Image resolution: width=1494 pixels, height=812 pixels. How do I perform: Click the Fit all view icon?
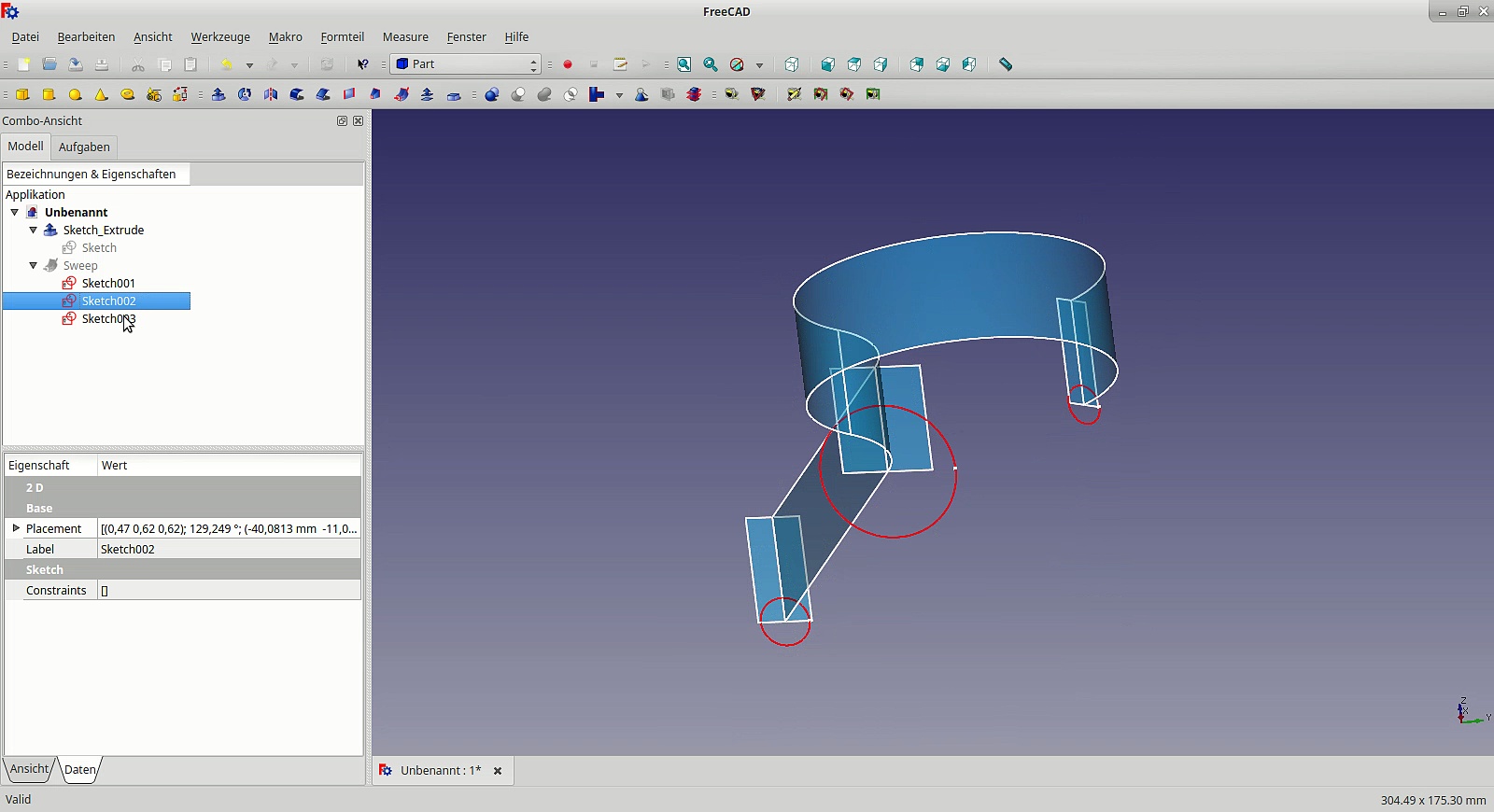click(684, 64)
